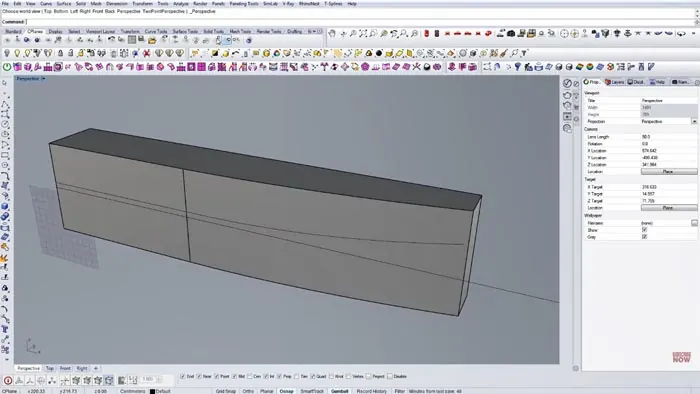Click the checkmark circle icon beside viewport
The image size is (700, 394).
[567, 83]
